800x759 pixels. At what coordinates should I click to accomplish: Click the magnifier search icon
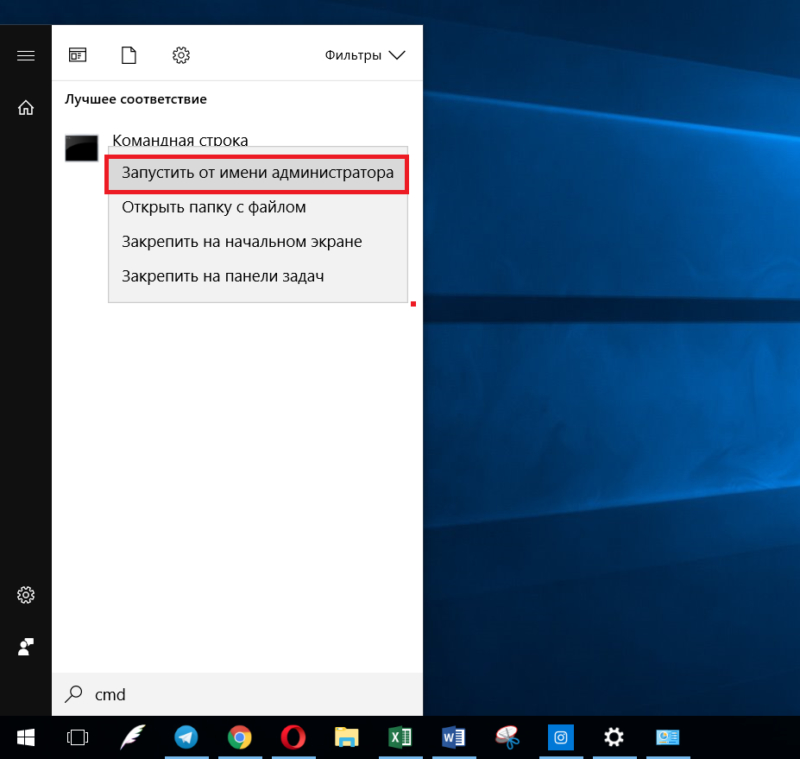tap(74, 694)
